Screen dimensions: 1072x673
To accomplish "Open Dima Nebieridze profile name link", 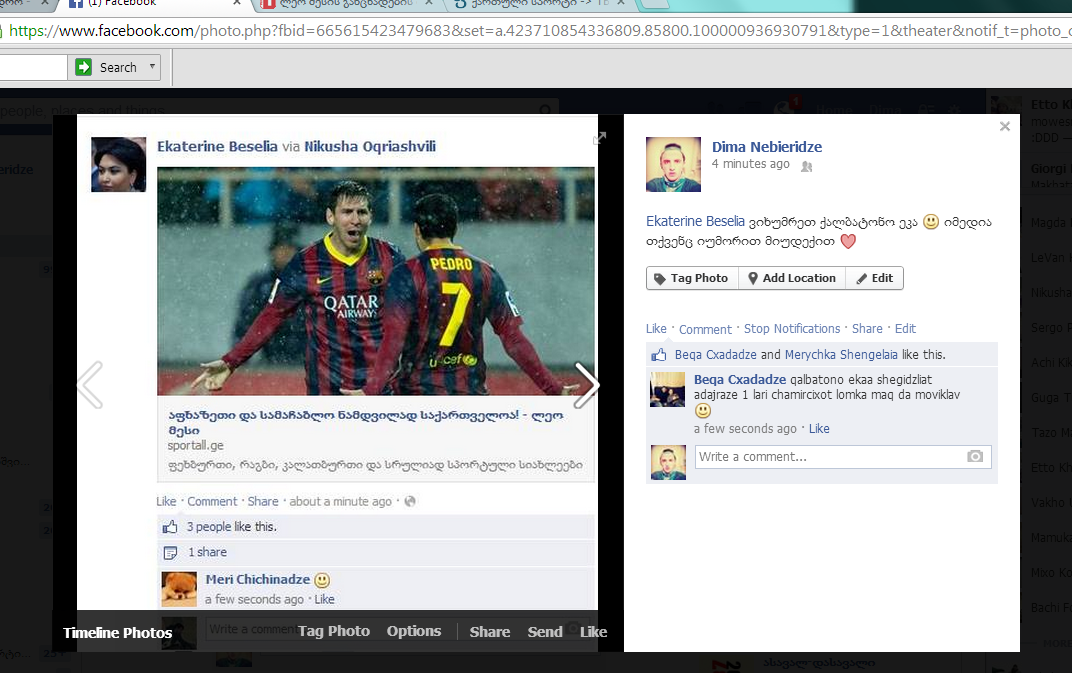I will coord(766,147).
